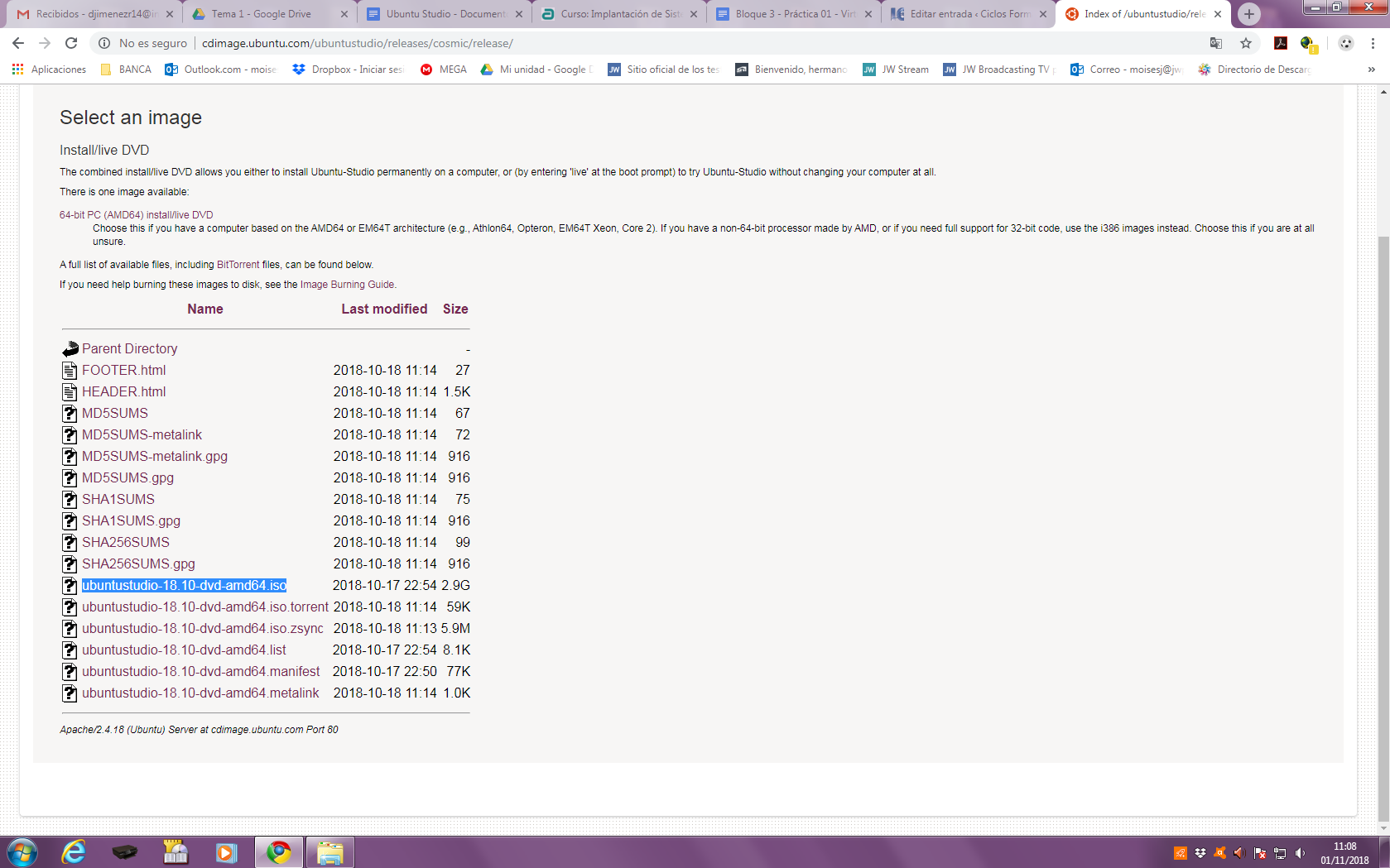Click the browser back arrow
The image size is (1390, 868).
(x=18, y=43)
